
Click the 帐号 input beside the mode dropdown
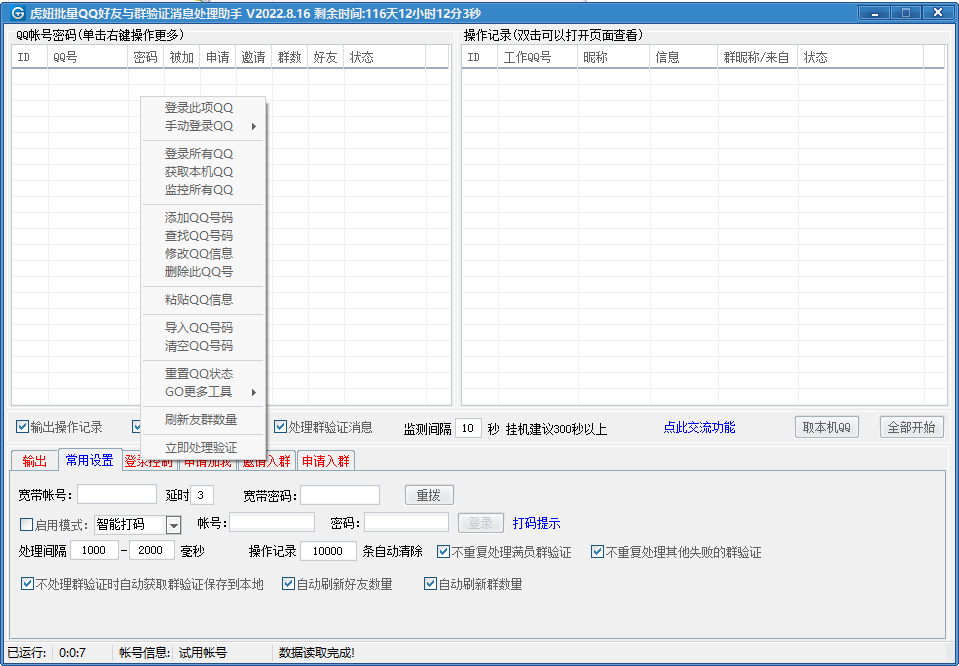coord(272,522)
